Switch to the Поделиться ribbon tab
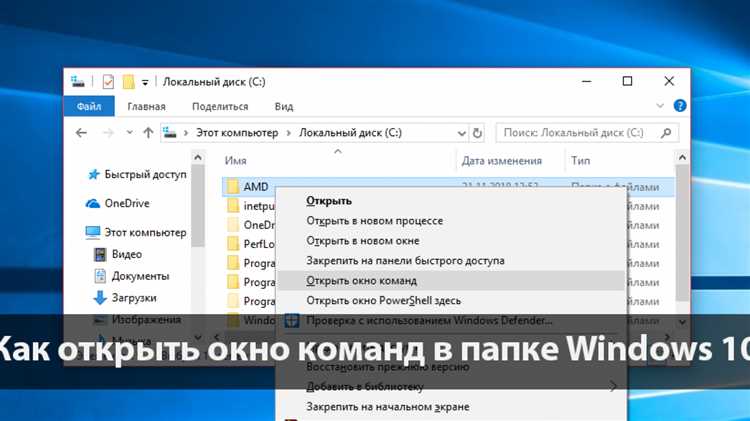Screen dimensions: 750x421 pos(220,107)
